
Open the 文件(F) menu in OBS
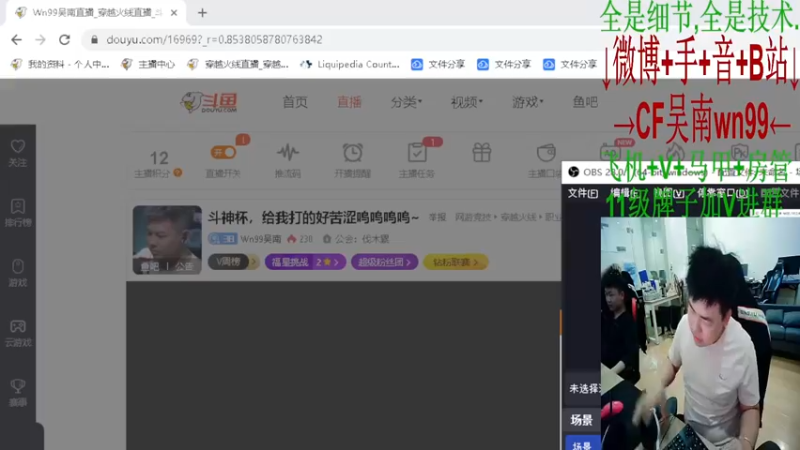click(583, 193)
